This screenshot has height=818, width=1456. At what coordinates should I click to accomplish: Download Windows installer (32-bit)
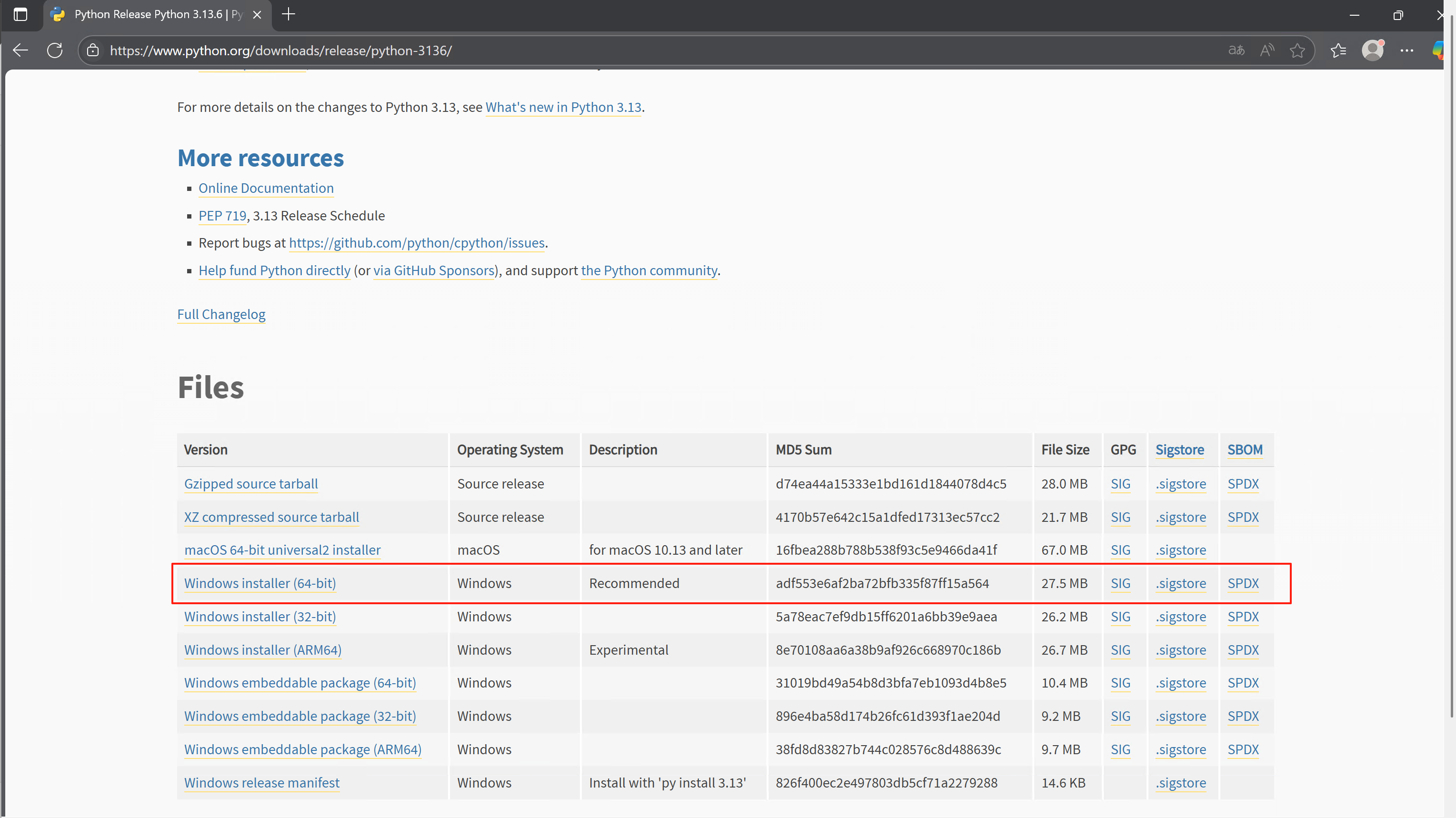pyautogui.click(x=260, y=617)
